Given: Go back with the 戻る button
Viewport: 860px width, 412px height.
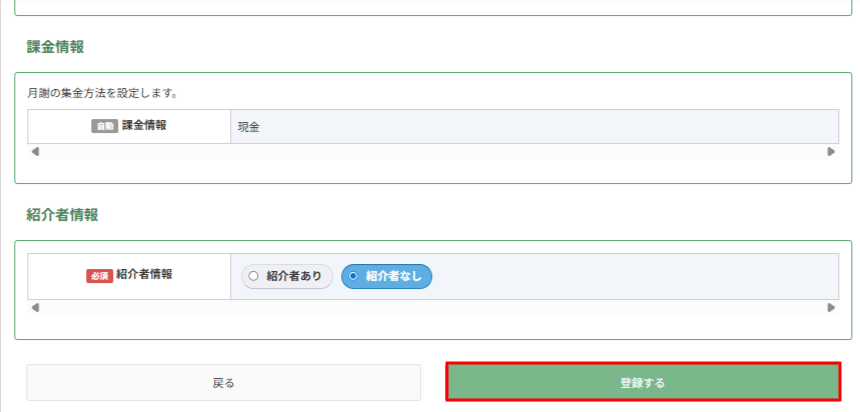Looking at the screenshot, I should (x=224, y=382).
